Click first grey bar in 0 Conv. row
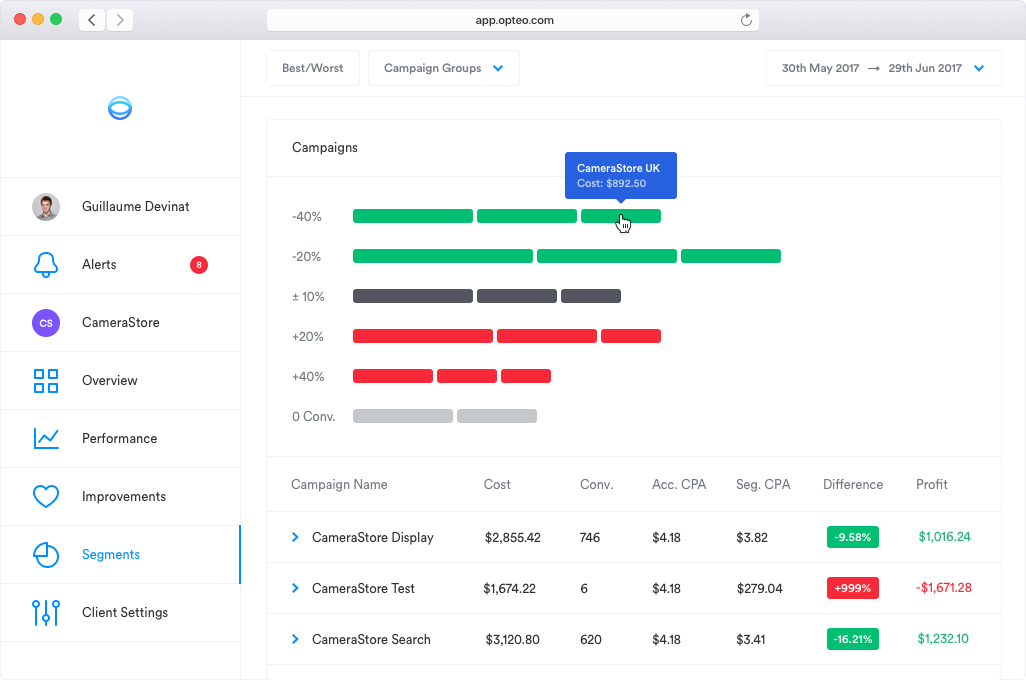The height and width of the screenshot is (680, 1026). pos(402,416)
